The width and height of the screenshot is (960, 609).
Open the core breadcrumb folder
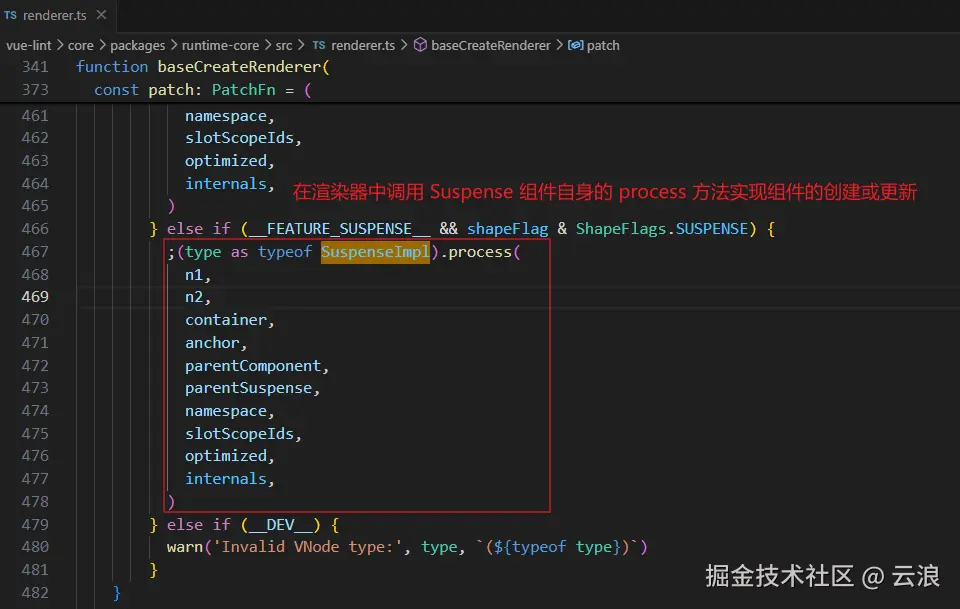pos(81,45)
